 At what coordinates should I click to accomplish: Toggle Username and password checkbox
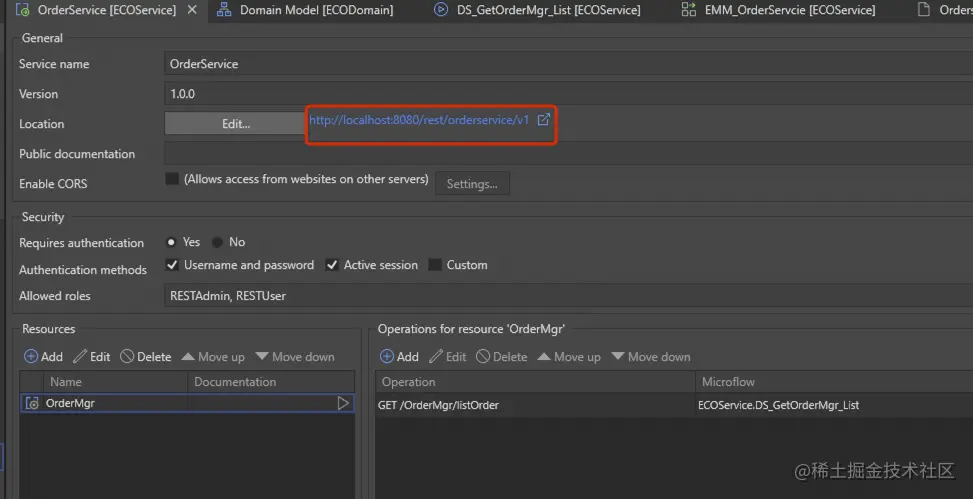pos(172,265)
